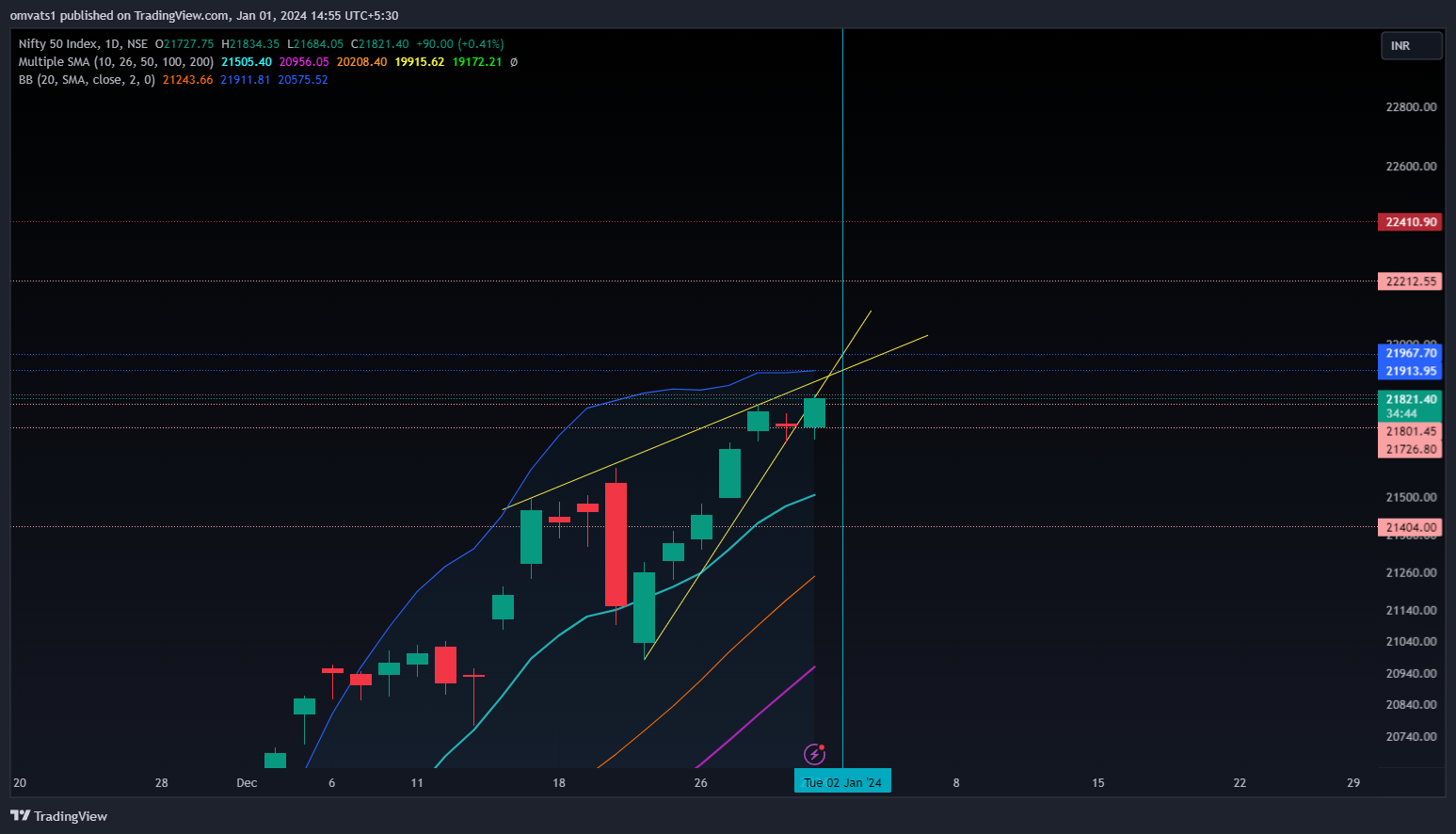This screenshot has height=834, width=1456.
Task: Click the Dec label on time axis
Action: pos(247,783)
